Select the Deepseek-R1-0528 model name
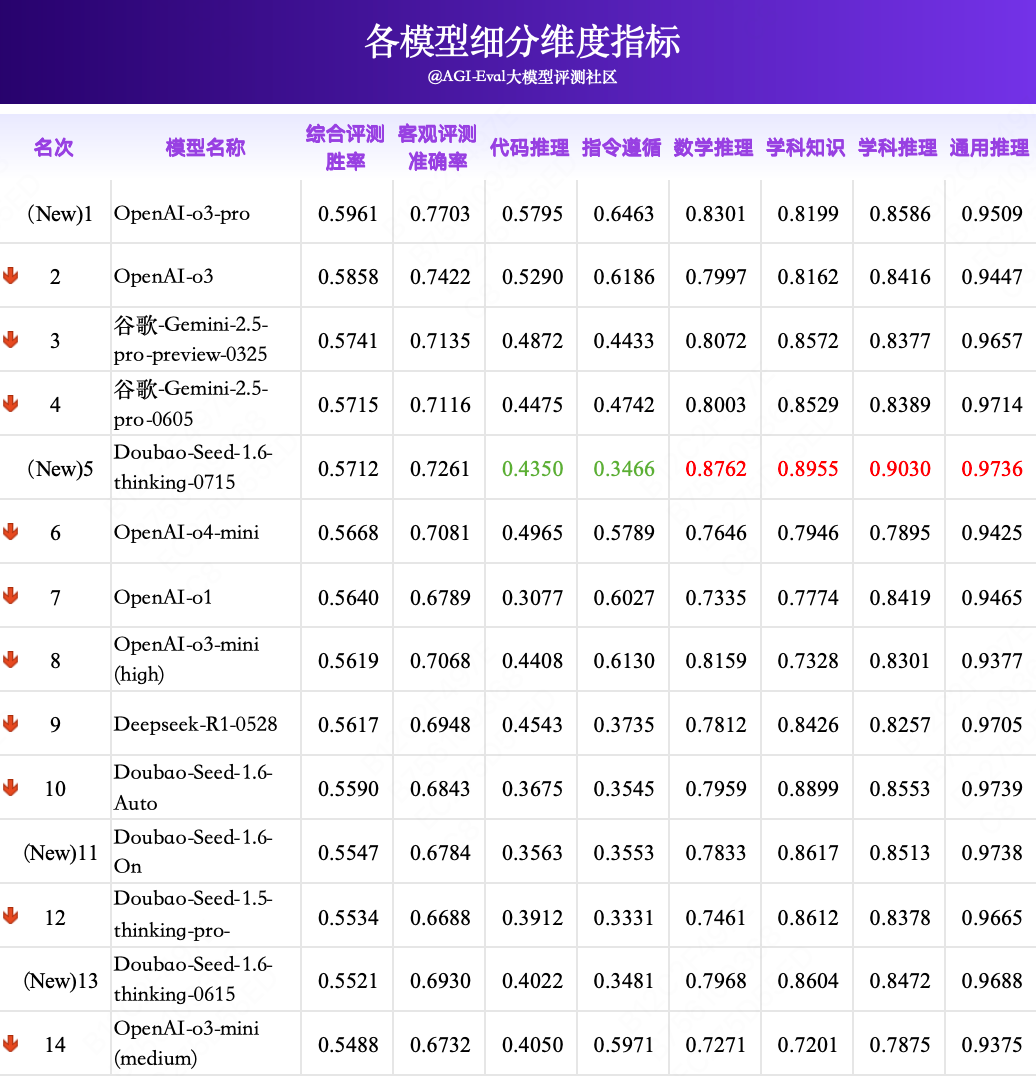Viewport: 1036px width, 1076px height. coord(196,725)
